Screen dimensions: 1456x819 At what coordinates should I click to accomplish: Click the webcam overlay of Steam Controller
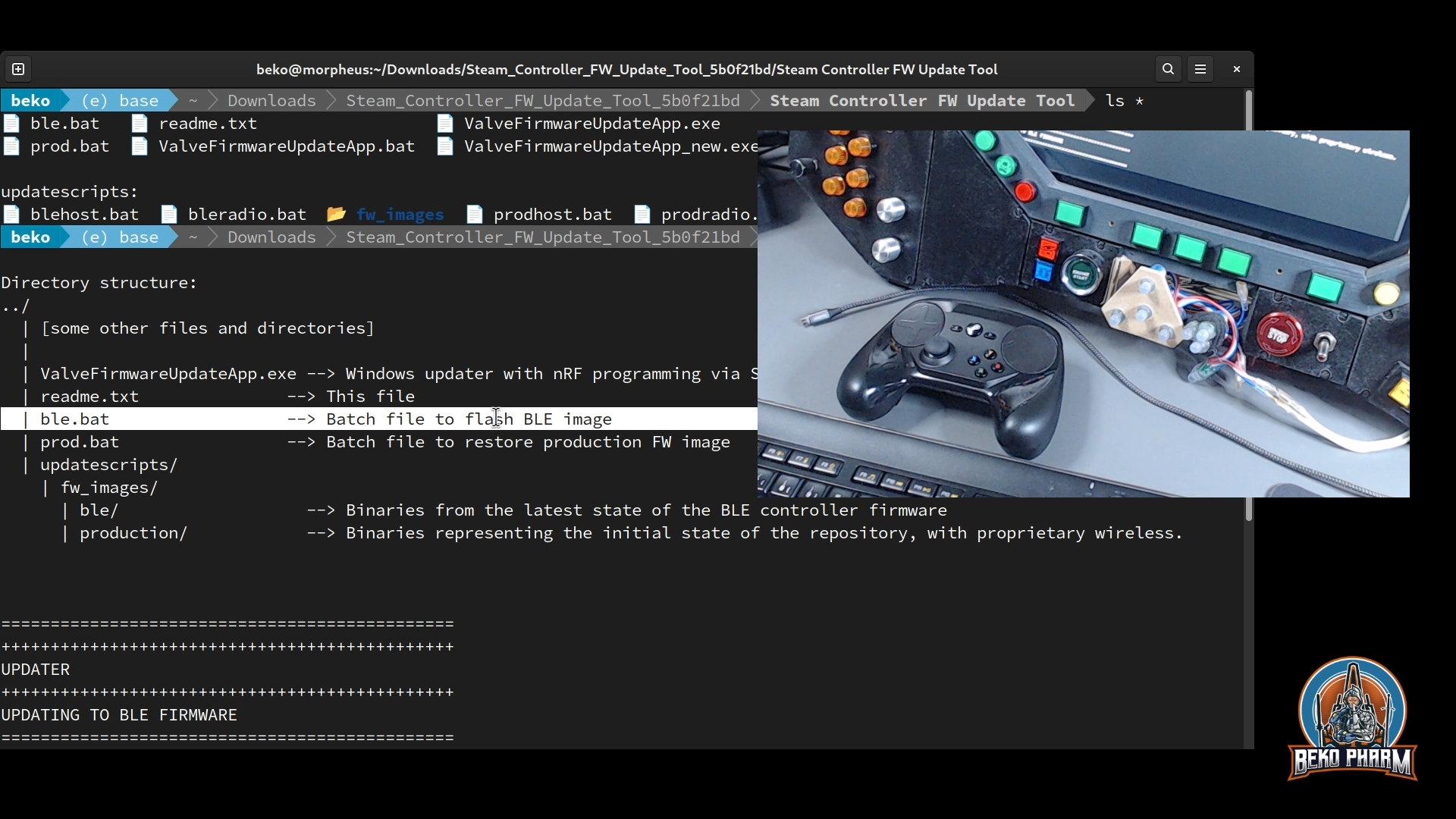1083,313
